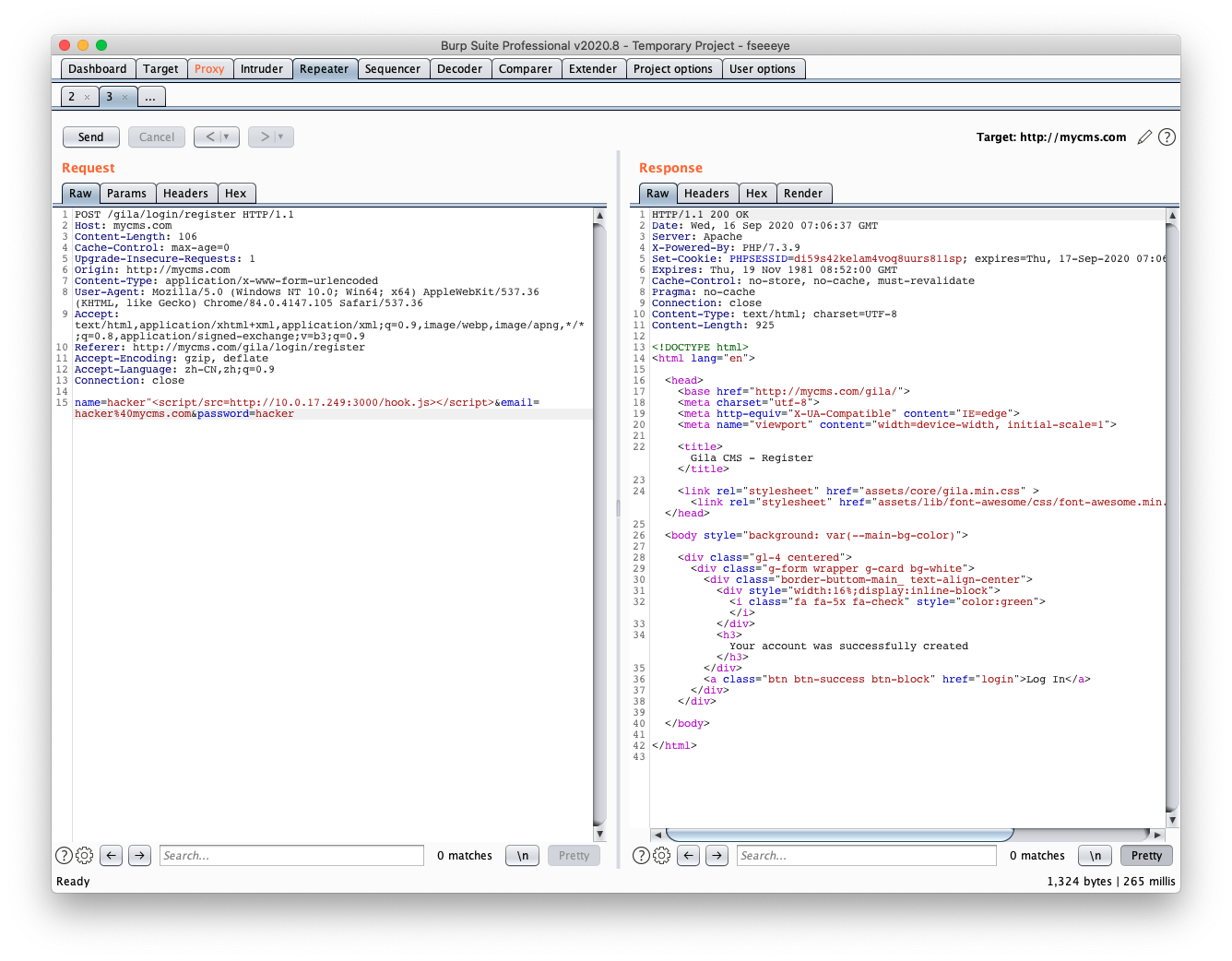Open the Sequencer tab

coord(393,69)
